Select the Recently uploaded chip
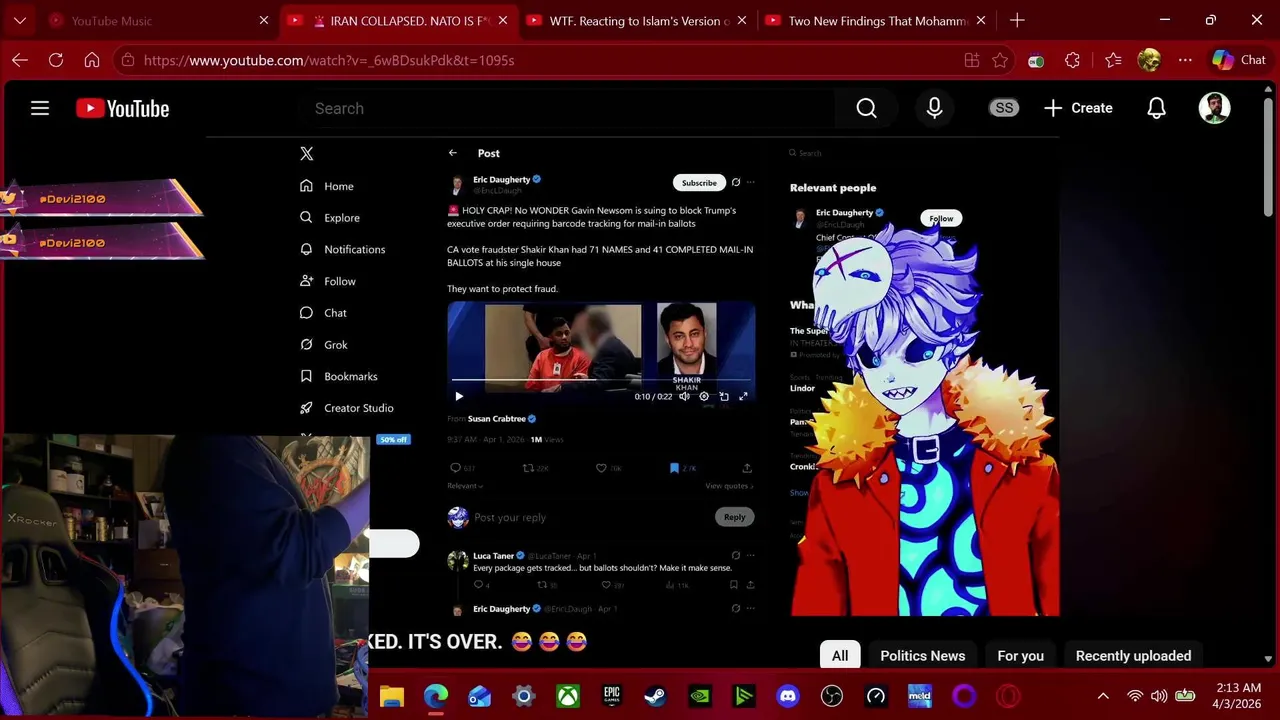Image resolution: width=1280 pixels, height=720 pixels. tap(1133, 656)
